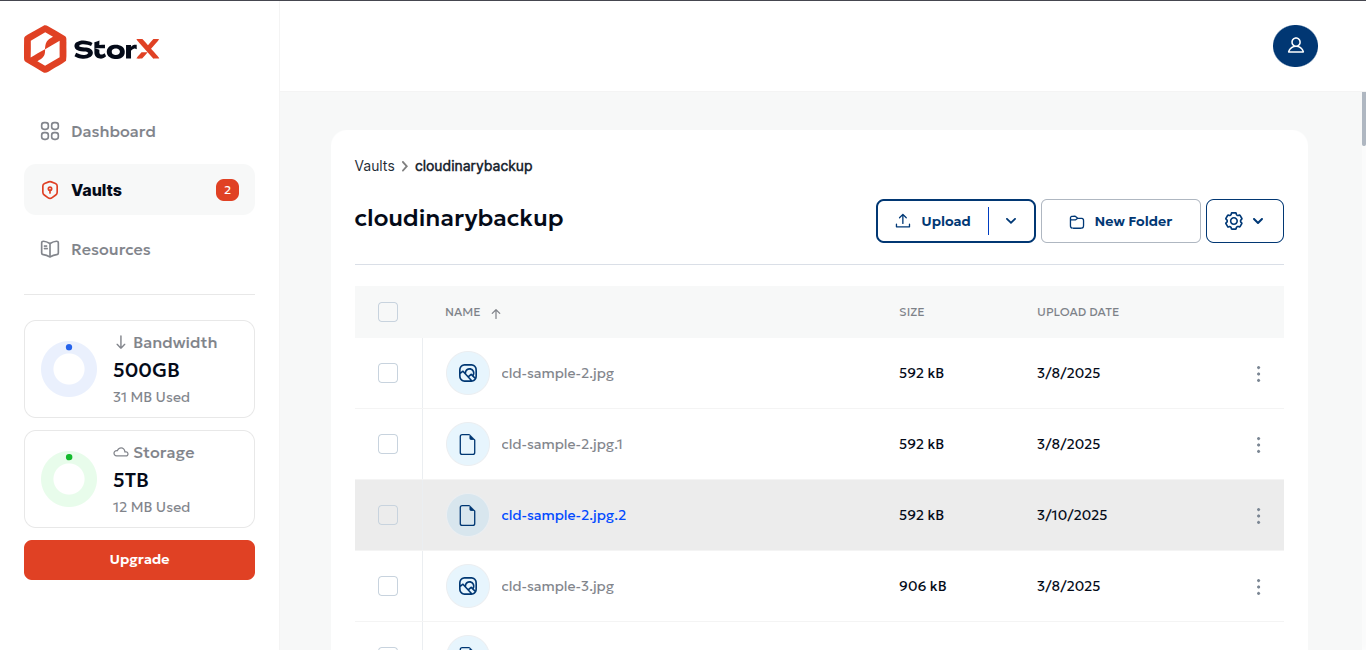This screenshot has height=650, width=1366.
Task: Open the cld-sample-2.jpg.2 file link
Action: tap(564, 516)
